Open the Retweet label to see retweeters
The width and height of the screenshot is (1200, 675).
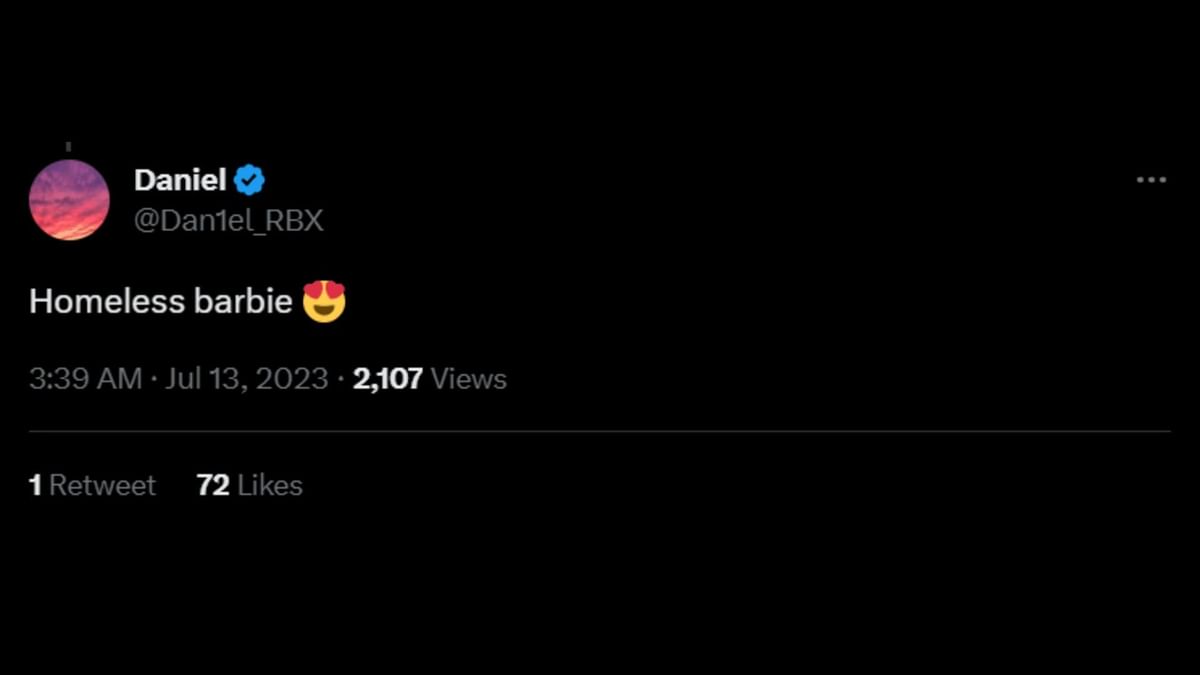[103, 486]
